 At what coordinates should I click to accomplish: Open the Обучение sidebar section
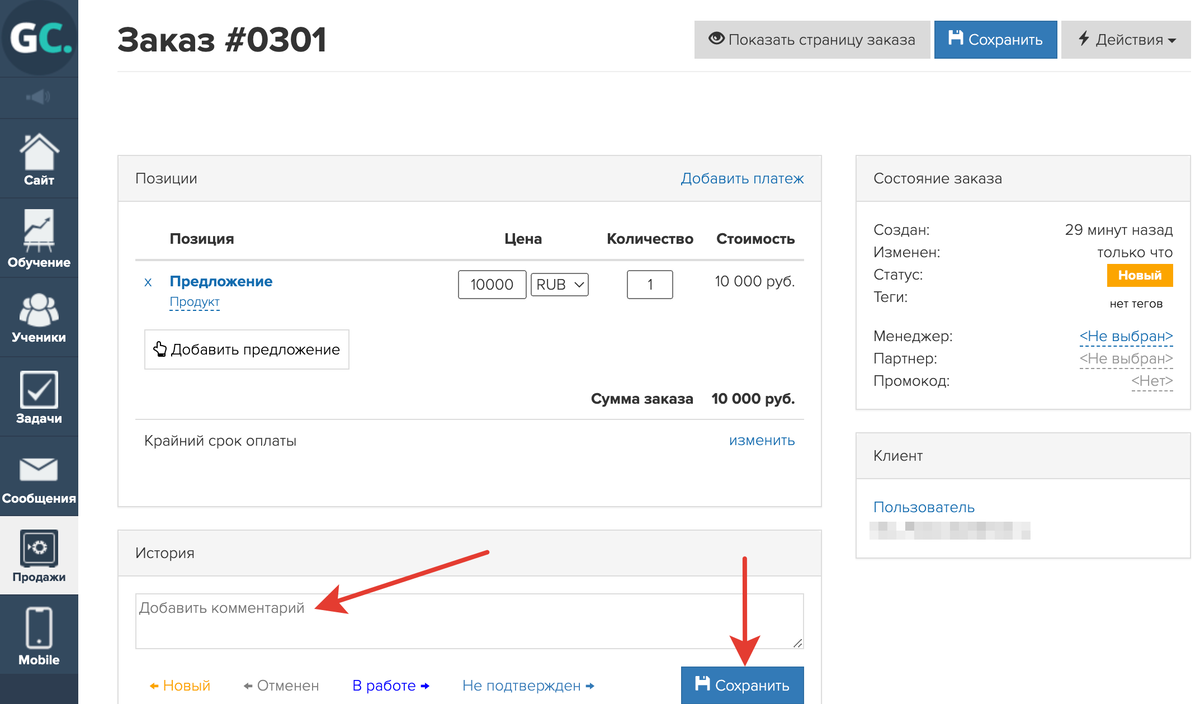(39, 238)
